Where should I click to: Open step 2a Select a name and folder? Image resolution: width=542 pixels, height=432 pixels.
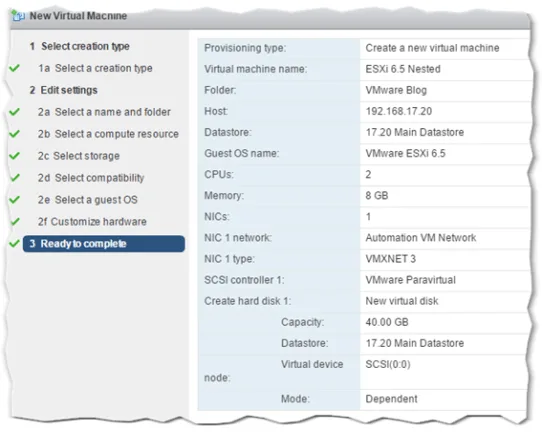pyautogui.click(x=104, y=112)
